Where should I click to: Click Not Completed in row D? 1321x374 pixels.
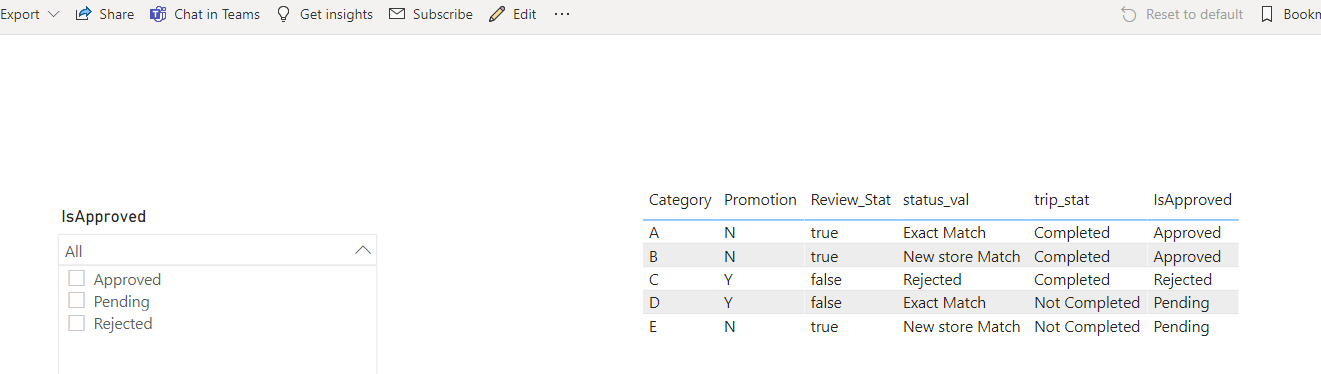(1087, 302)
